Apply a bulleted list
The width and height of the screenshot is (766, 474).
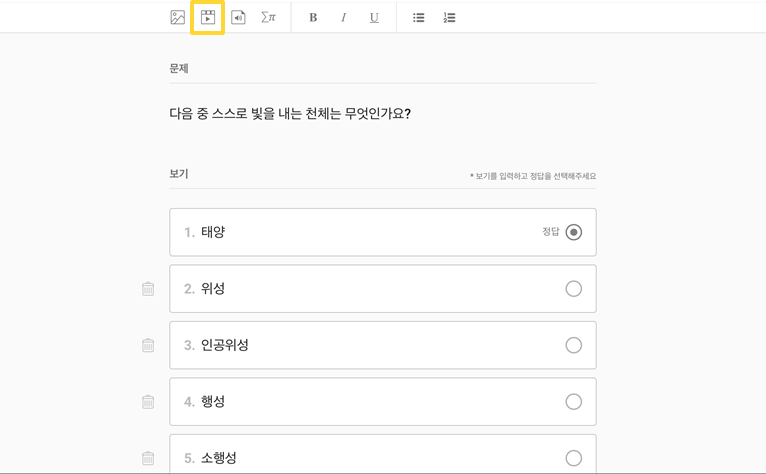419,18
